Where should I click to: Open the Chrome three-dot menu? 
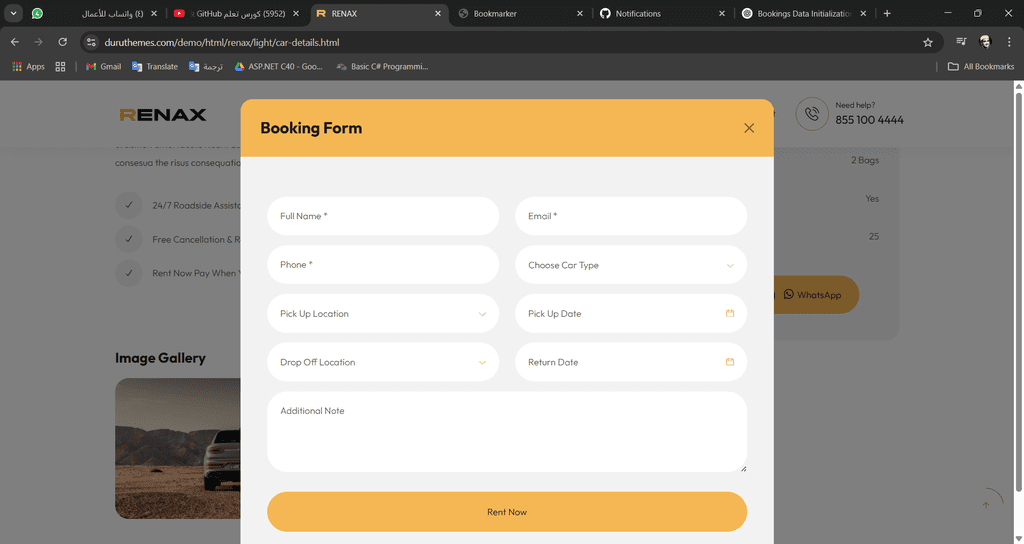point(1009,42)
